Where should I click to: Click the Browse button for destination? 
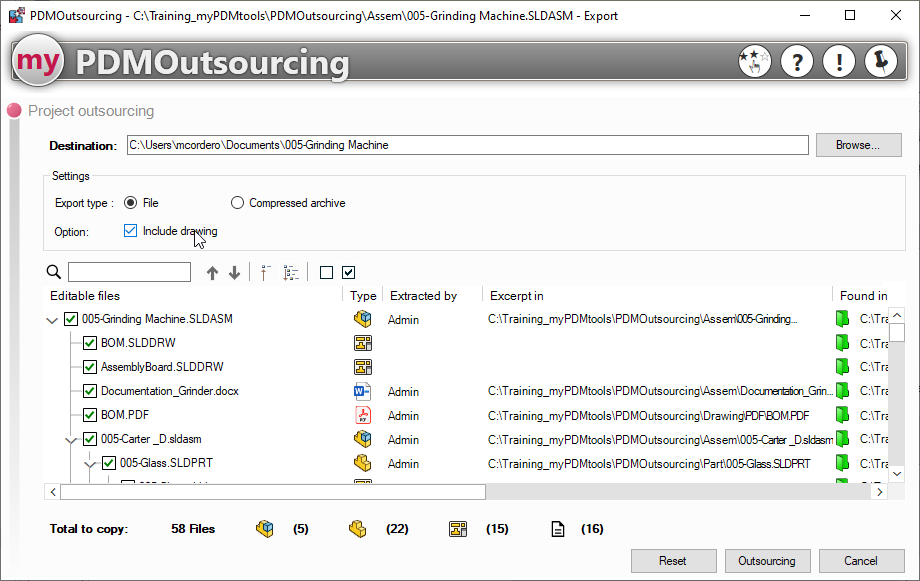pos(858,145)
